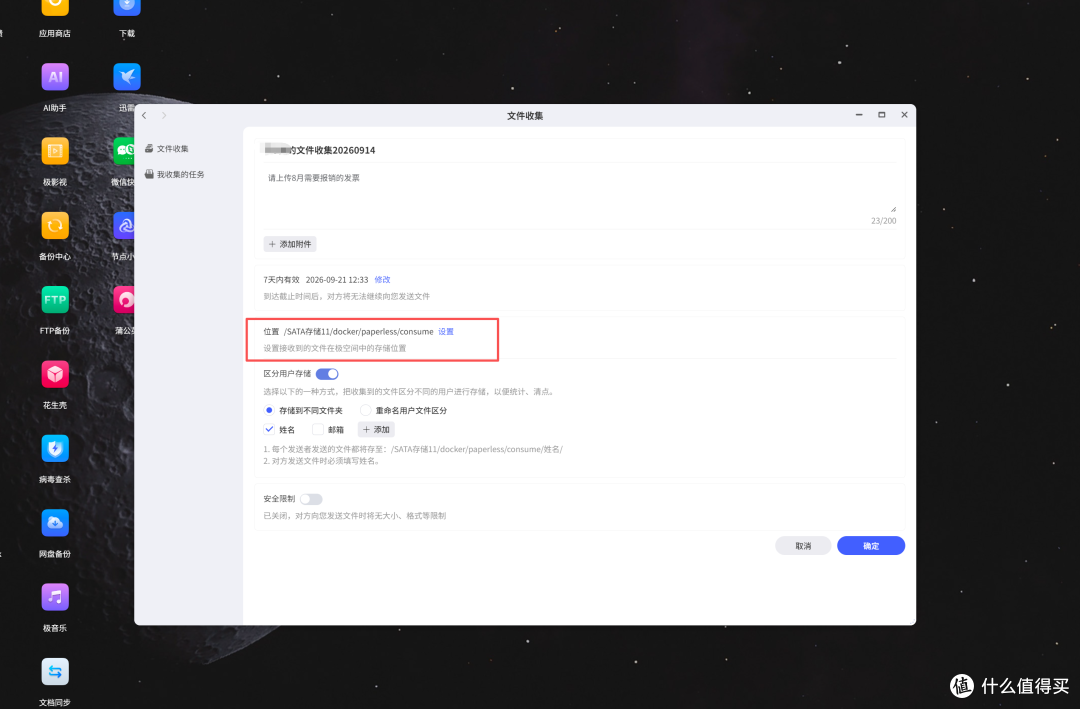
Task: Toggle the 区分用户存储 switch
Action: 327,374
